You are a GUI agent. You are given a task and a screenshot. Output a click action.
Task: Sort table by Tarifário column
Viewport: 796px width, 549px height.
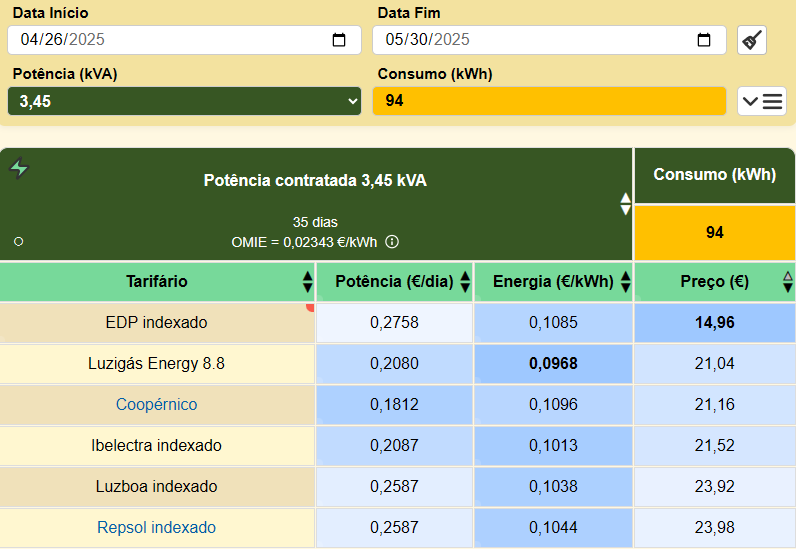(x=307, y=281)
